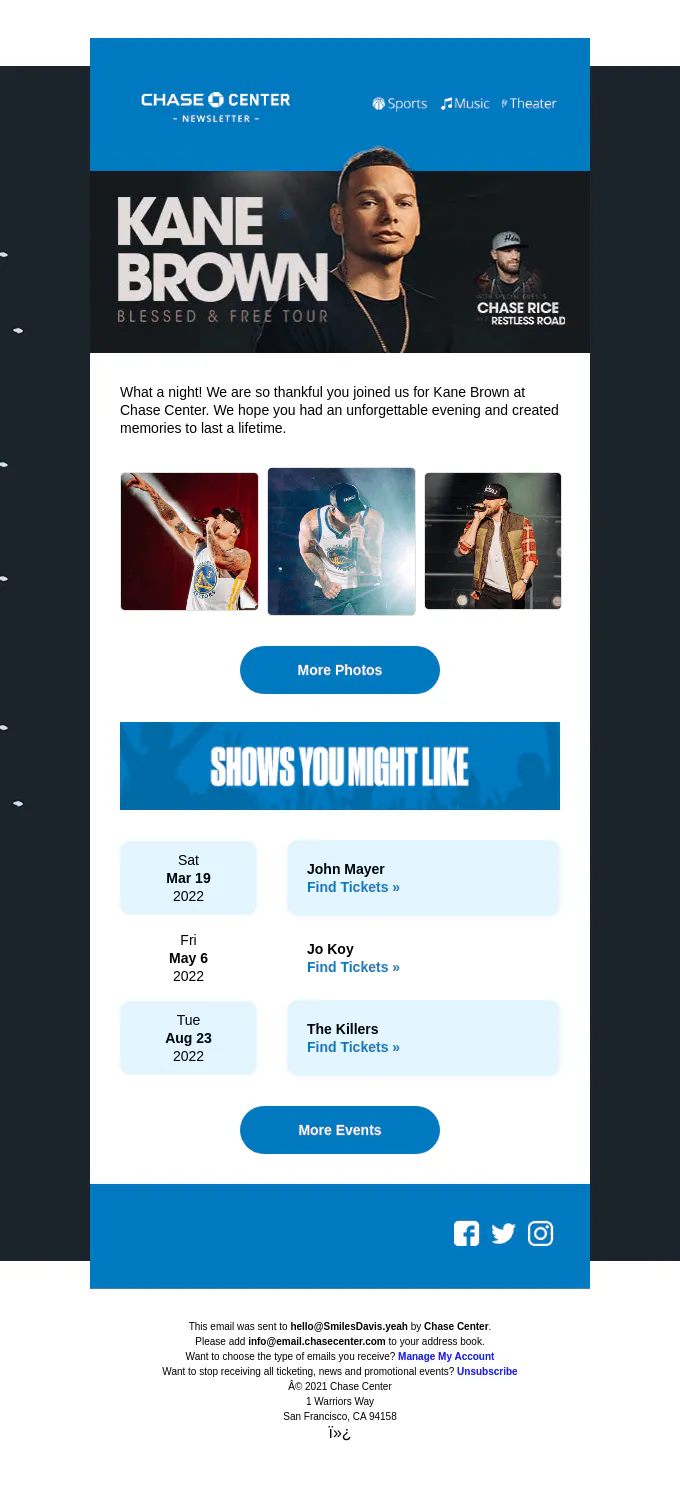Open the Twitter bird icon
The image size is (680, 1490).
coord(503,1233)
